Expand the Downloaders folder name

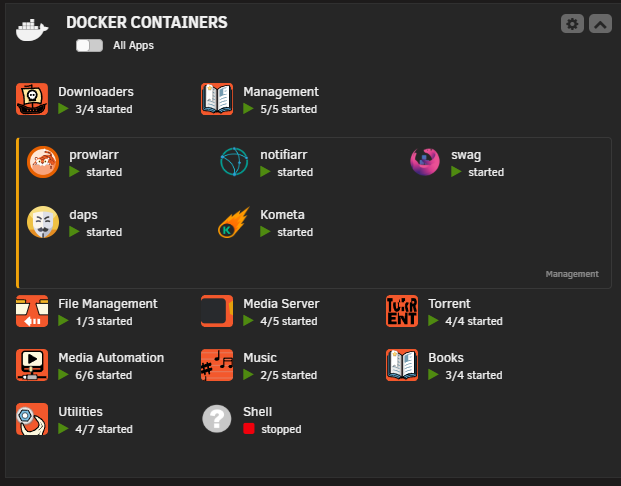tap(96, 92)
